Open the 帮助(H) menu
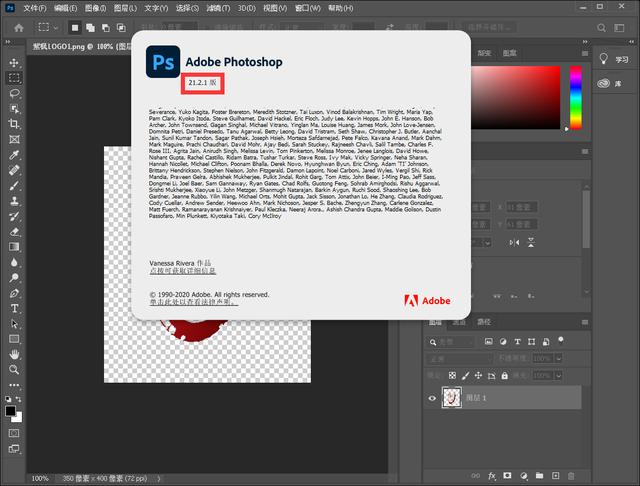 340,8
